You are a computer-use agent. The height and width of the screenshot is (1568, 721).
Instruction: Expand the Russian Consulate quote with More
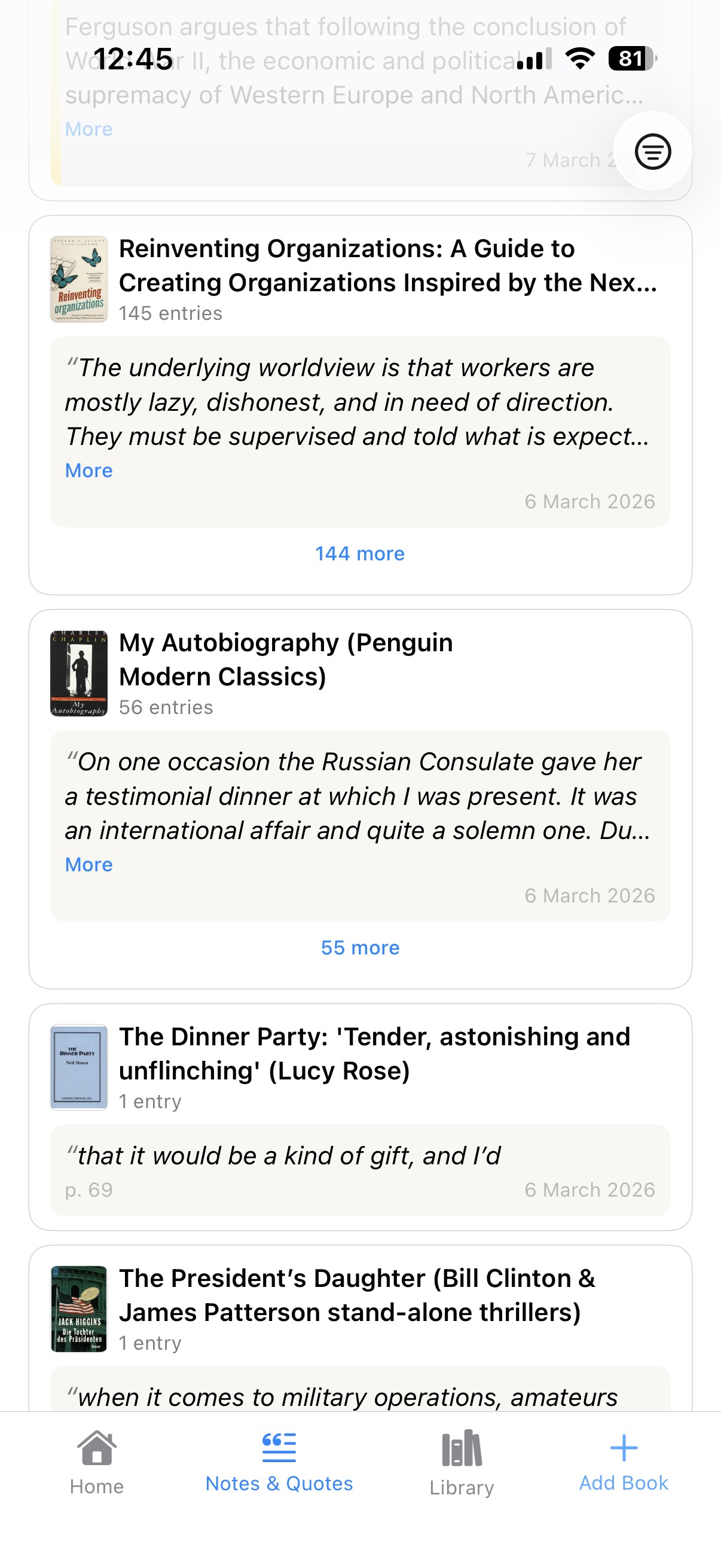pyautogui.click(x=89, y=864)
